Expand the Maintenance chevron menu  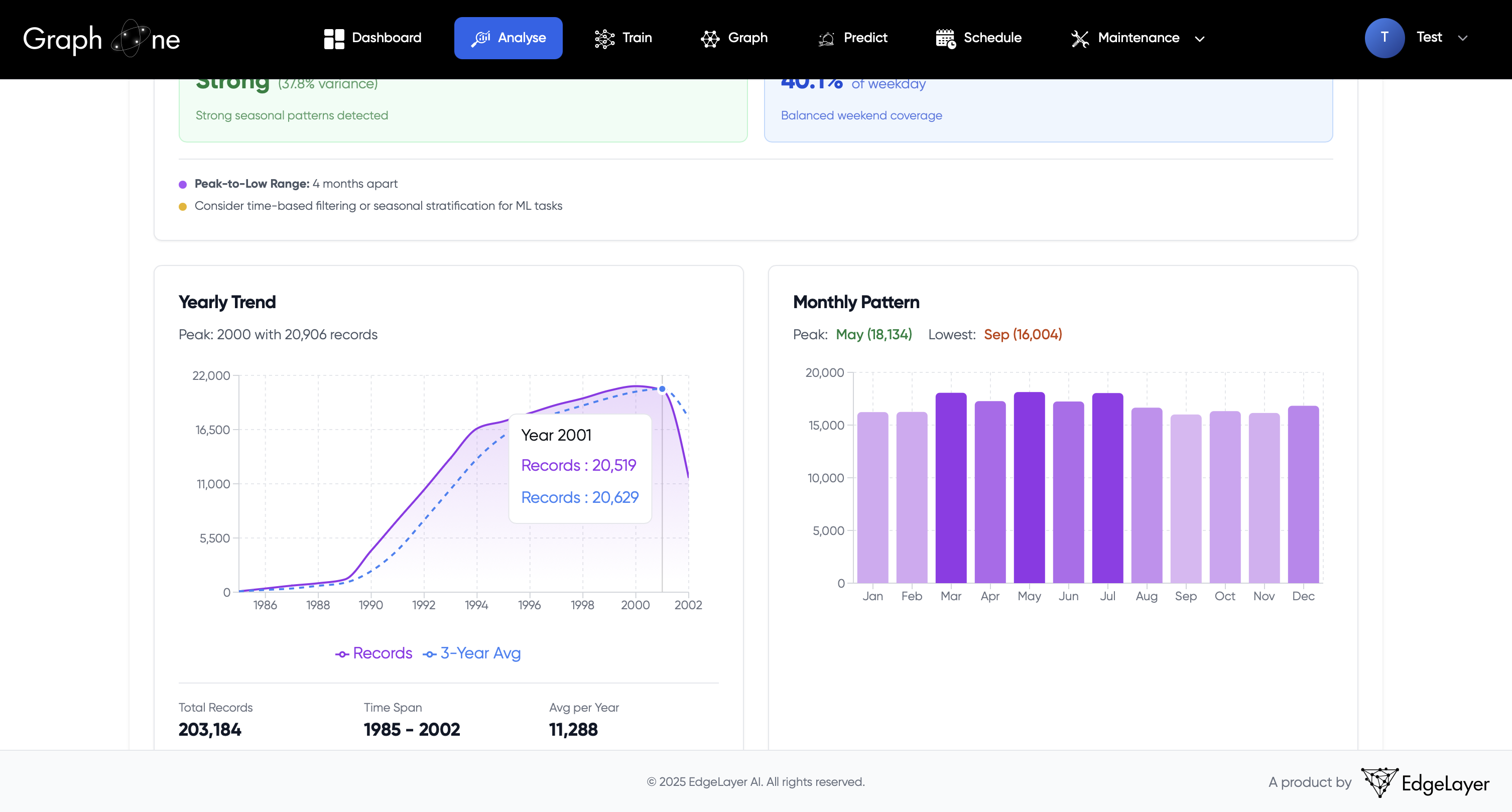click(x=1199, y=39)
